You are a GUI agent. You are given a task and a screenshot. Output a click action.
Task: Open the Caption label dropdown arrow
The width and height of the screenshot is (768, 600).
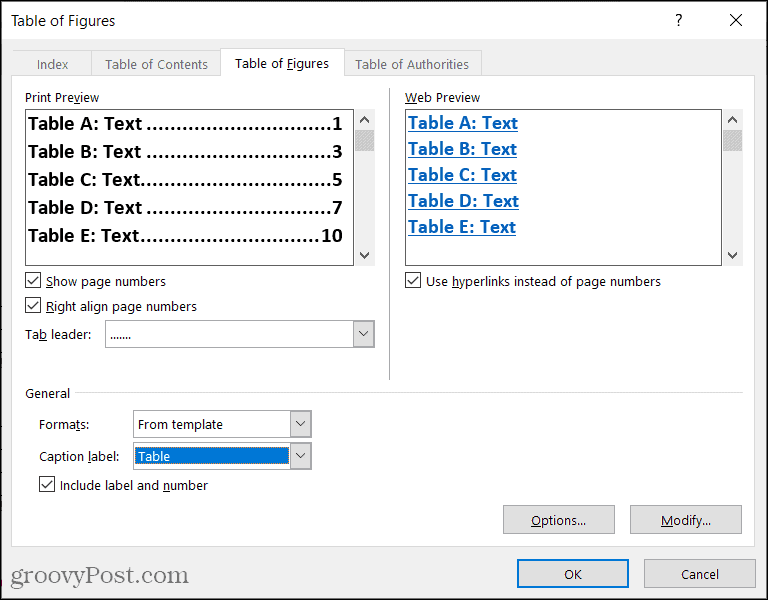coord(301,456)
